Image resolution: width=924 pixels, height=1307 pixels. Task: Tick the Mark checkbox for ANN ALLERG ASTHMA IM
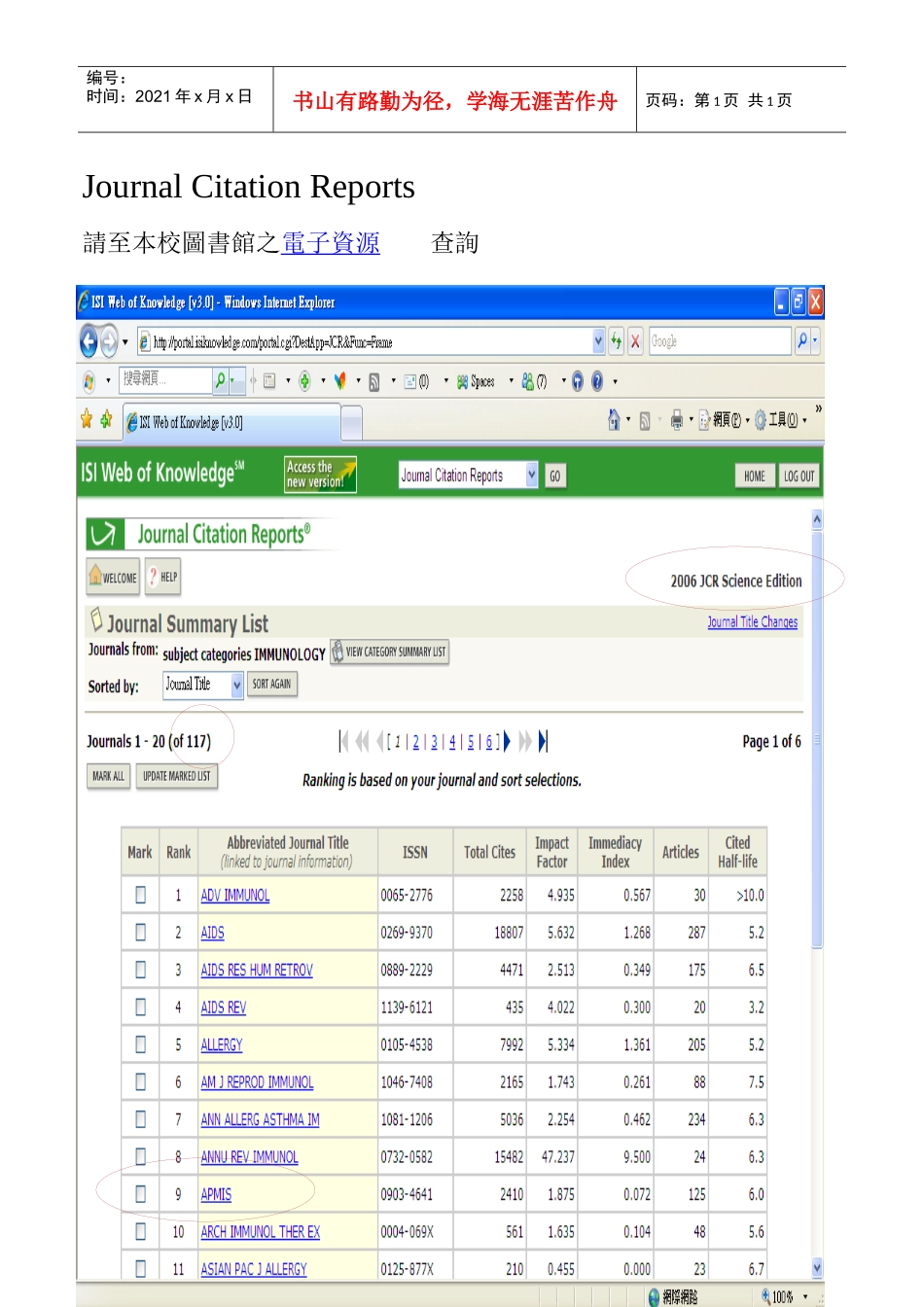pyautogui.click(x=140, y=1119)
